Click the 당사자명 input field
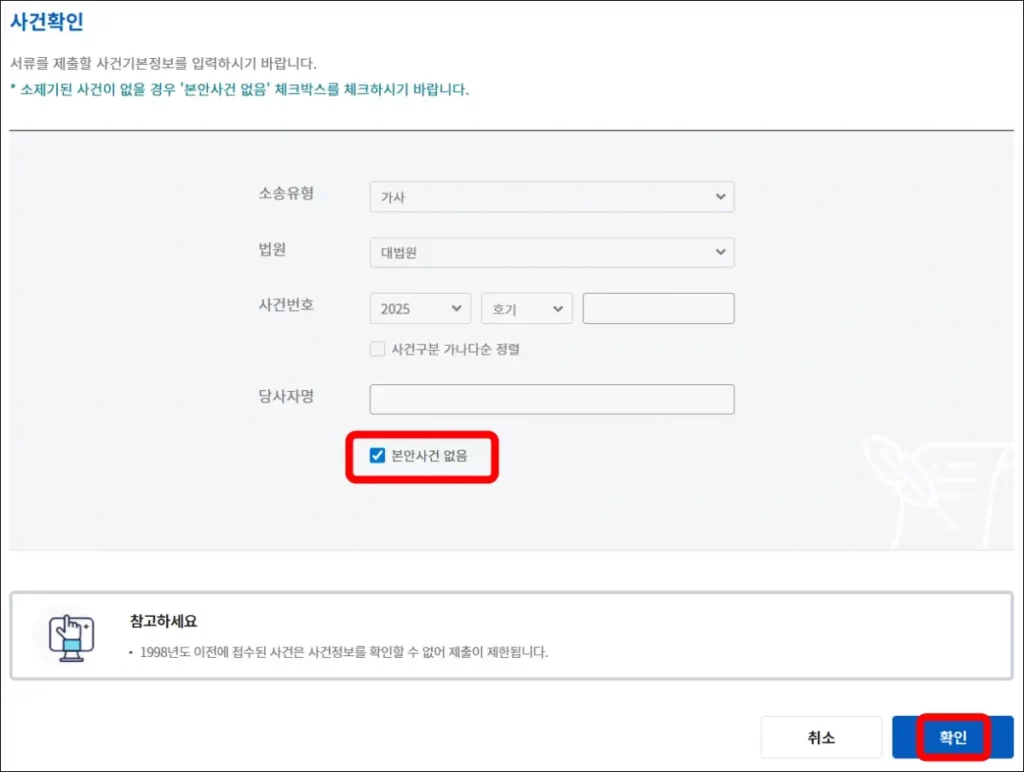 pos(552,399)
